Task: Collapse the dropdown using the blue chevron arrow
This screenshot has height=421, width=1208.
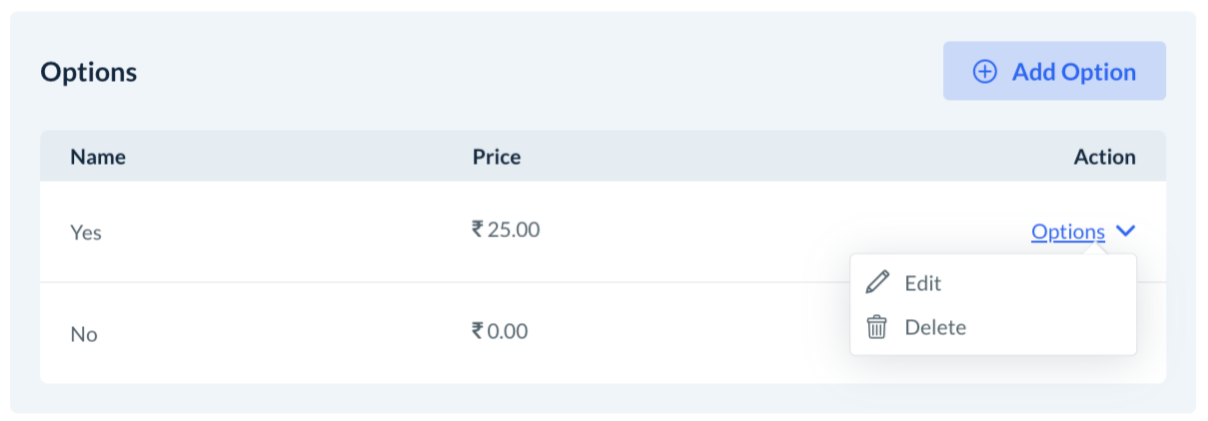Action: click(x=1125, y=232)
